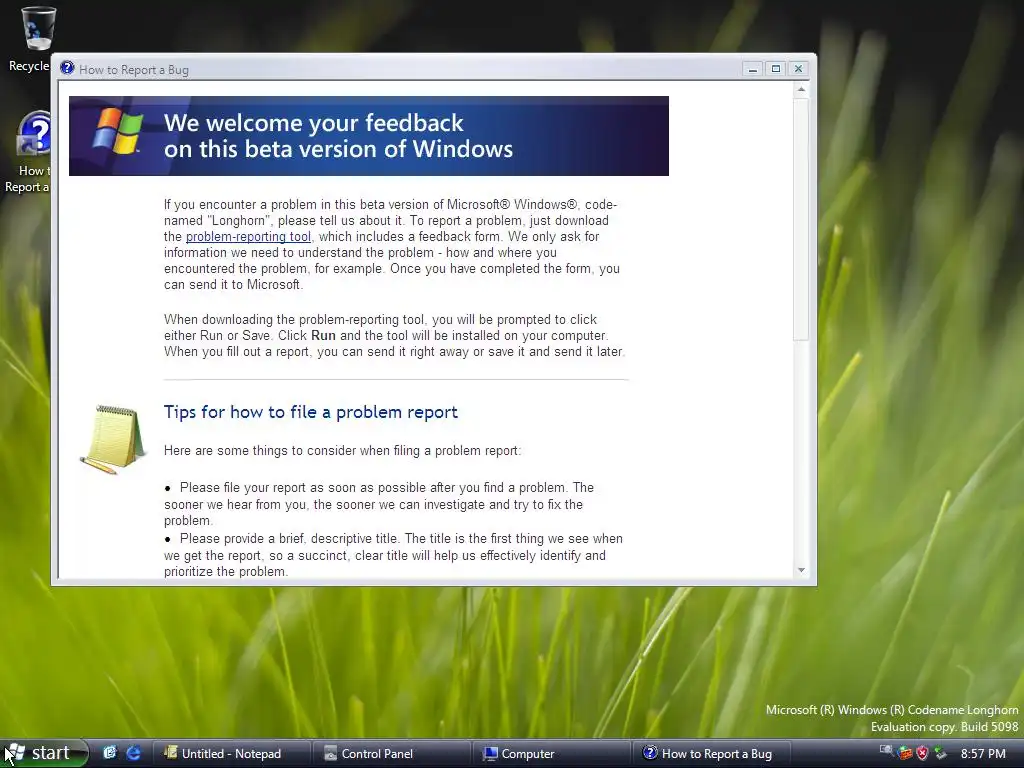Click the 8:57 PM taskbar clock
1024x768 pixels.
(983, 754)
